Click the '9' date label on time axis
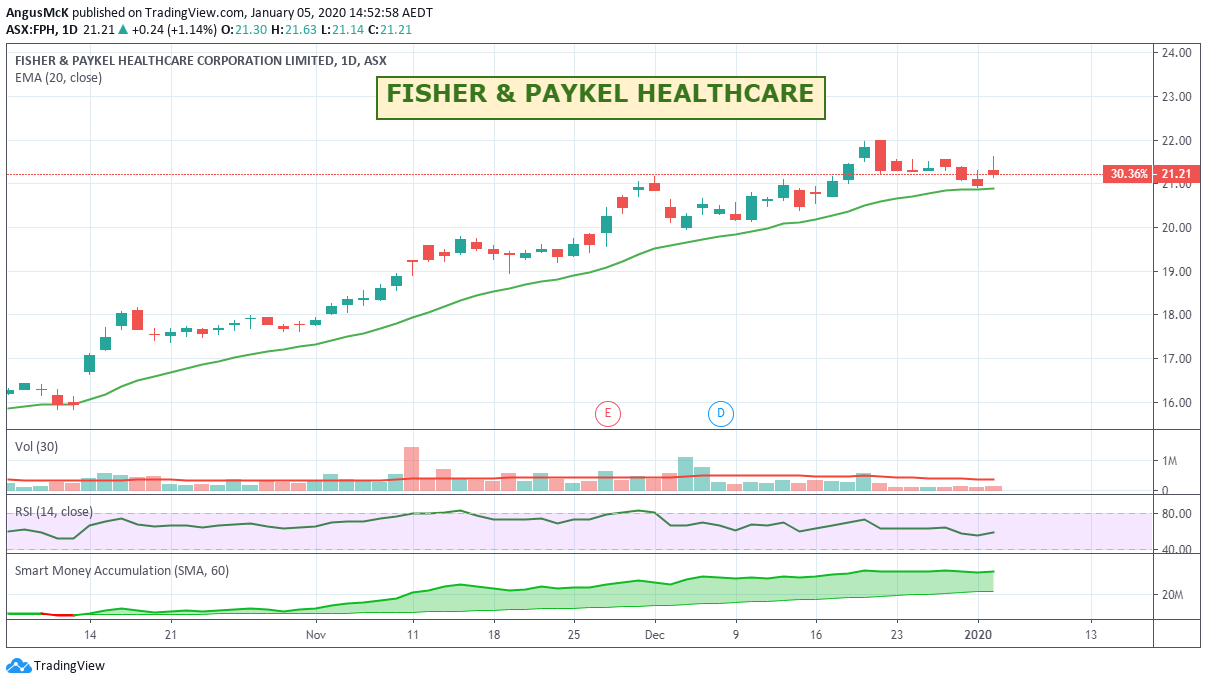1207x684 pixels. [736, 634]
